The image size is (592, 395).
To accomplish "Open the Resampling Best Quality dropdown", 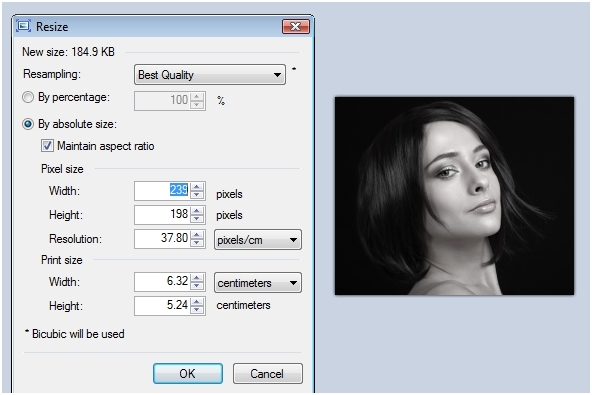I will coord(210,74).
